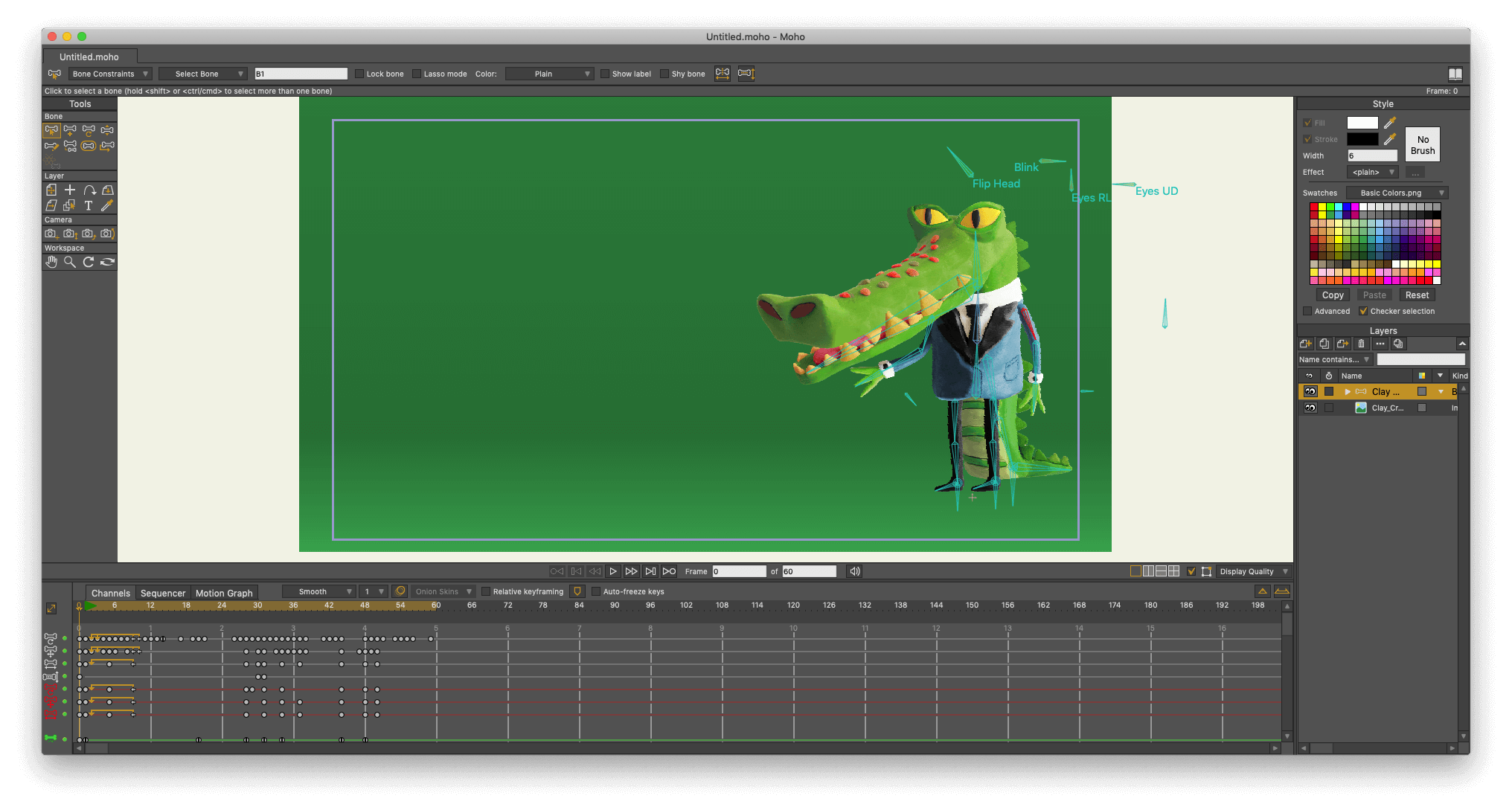Viewport: 1512px width, 810px height.
Task: Click the Reset style button
Action: tap(1417, 295)
